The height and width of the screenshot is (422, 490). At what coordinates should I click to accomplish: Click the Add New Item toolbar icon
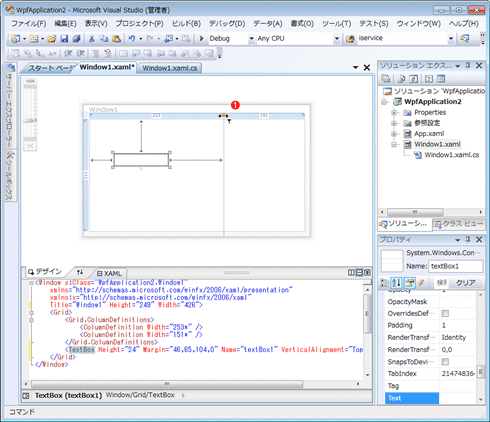(34, 39)
